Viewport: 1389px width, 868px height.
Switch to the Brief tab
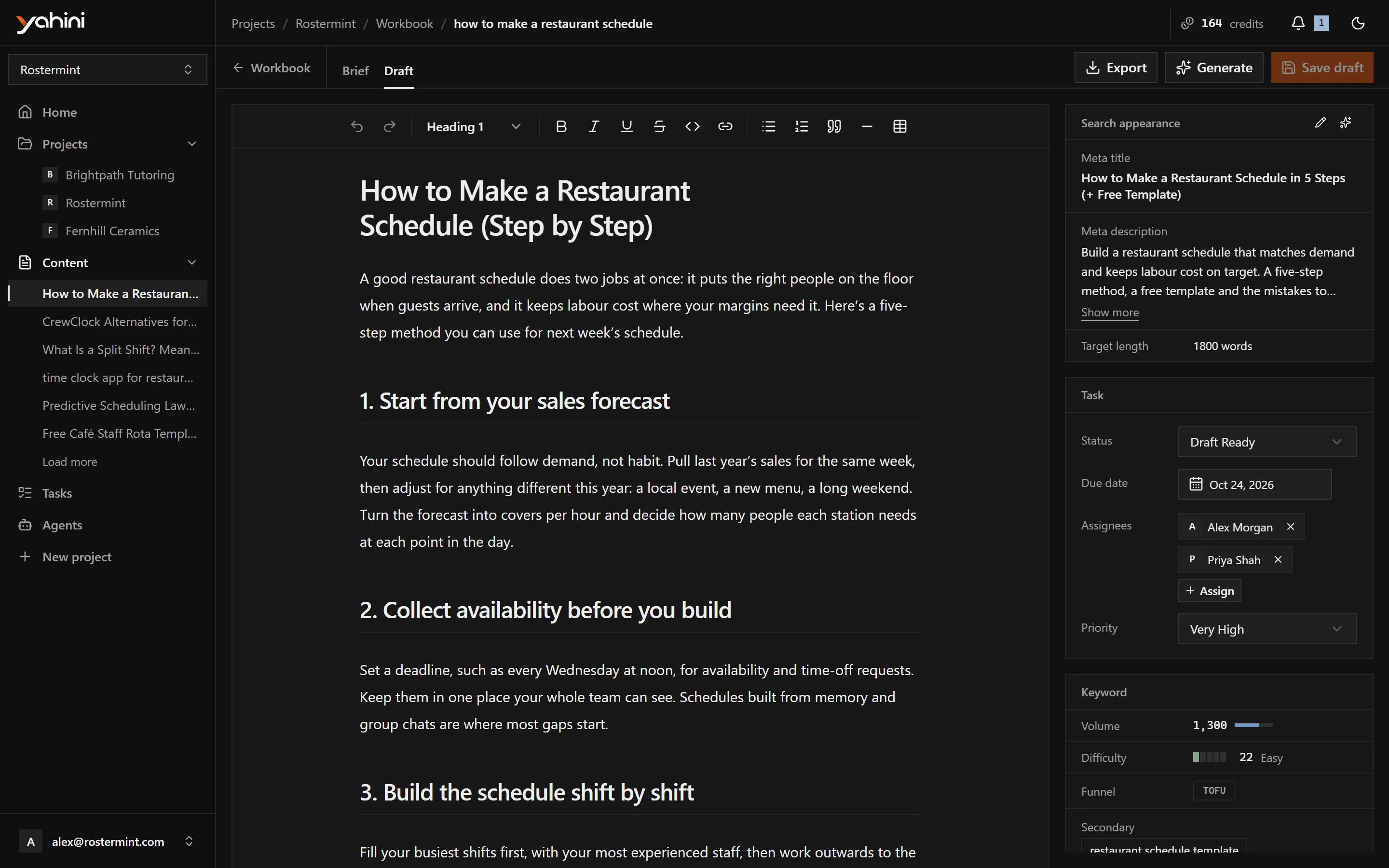click(x=355, y=70)
